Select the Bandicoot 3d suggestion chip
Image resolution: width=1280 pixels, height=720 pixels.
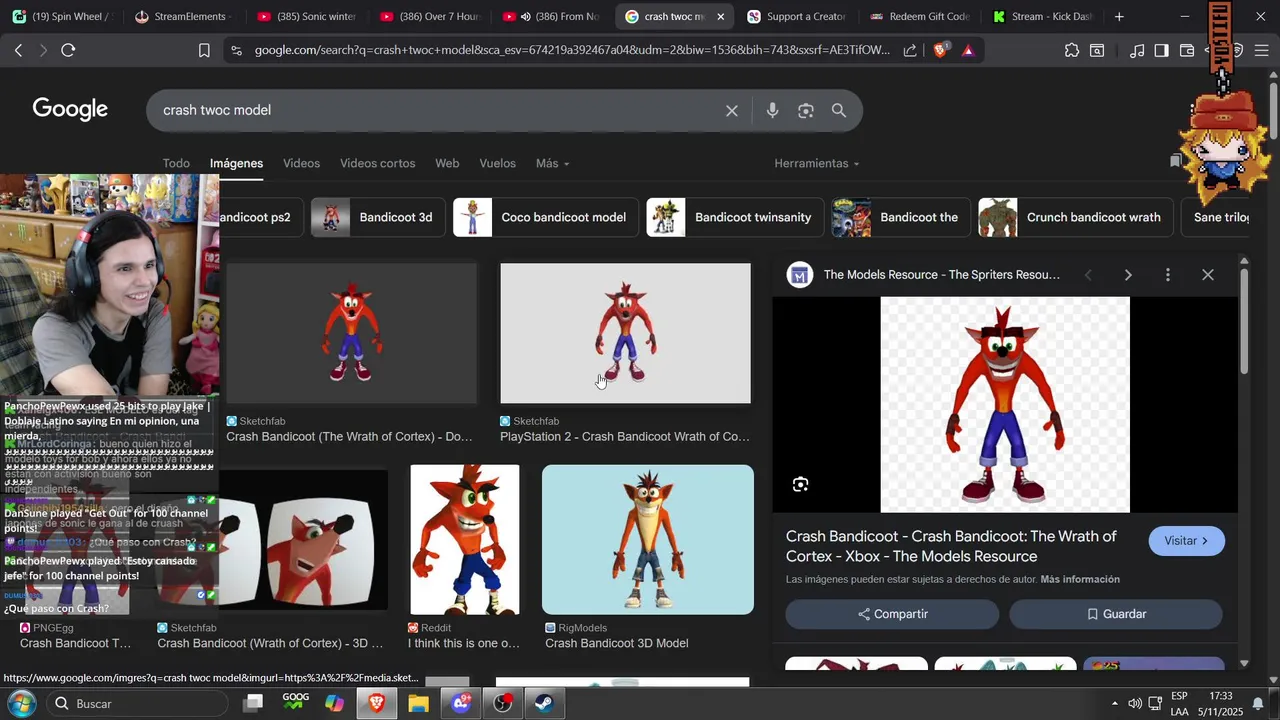[376, 217]
